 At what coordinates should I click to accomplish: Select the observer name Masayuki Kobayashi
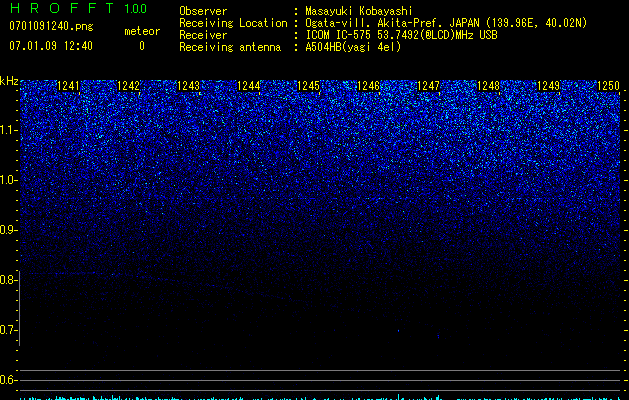point(359,11)
